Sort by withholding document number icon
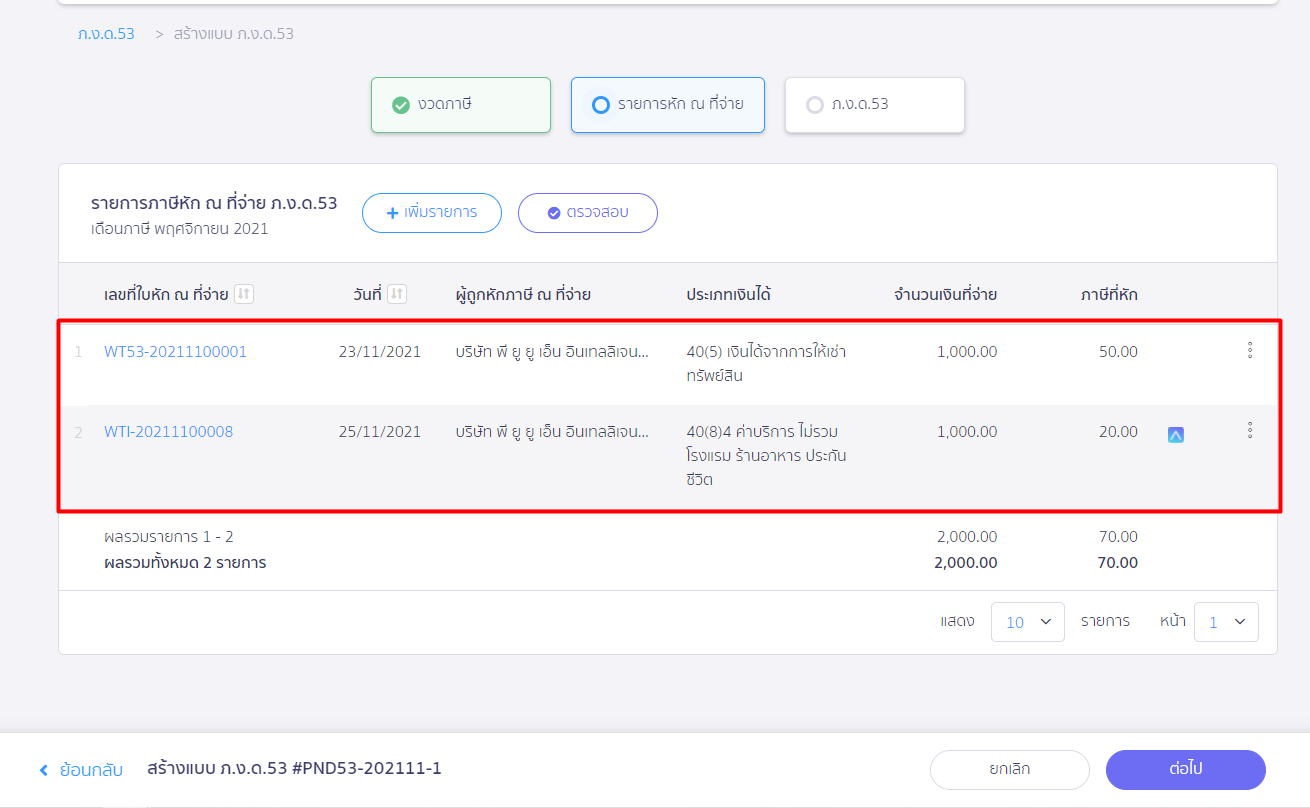1310x808 pixels. [x=244, y=294]
